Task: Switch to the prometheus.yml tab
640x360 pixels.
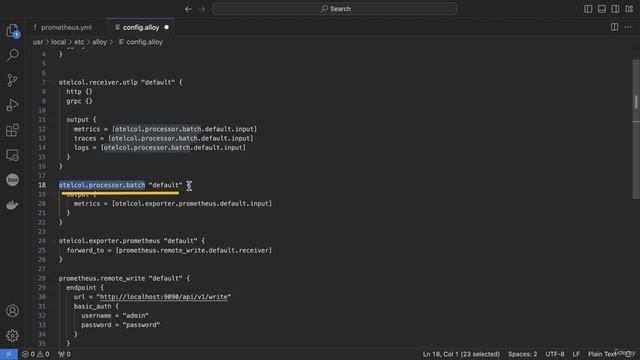Action: (66, 27)
